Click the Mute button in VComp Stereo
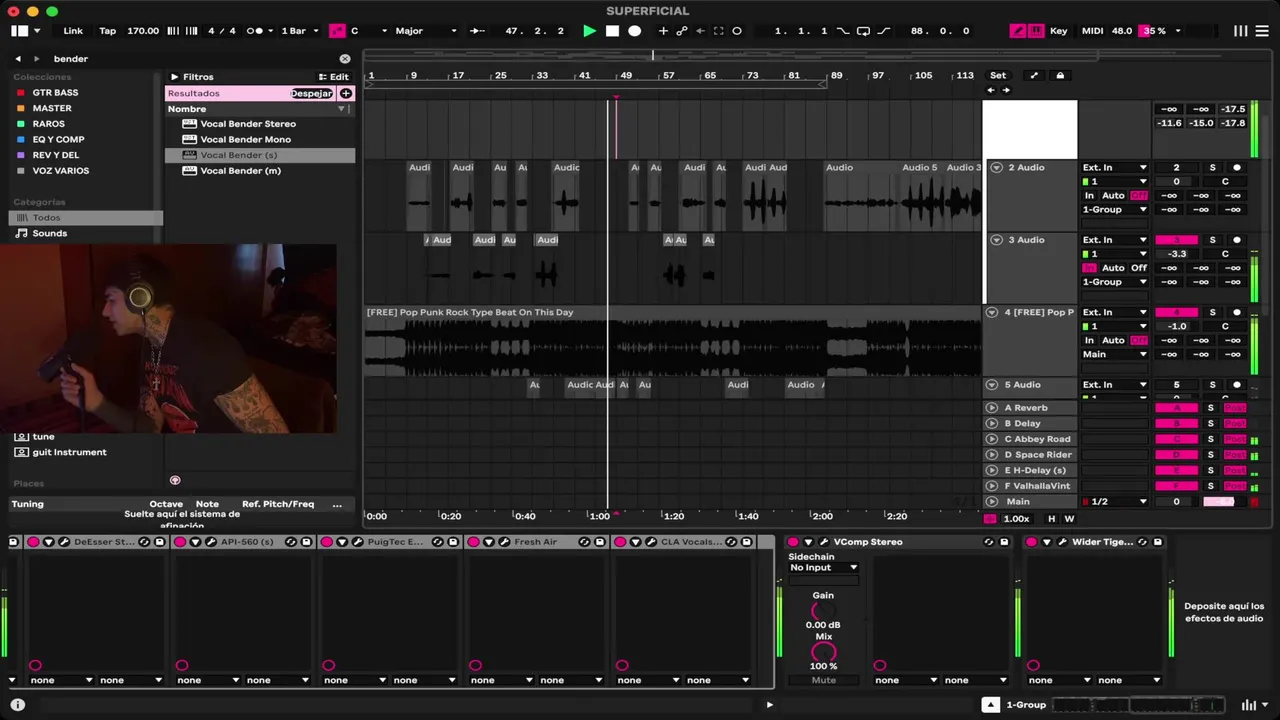 point(823,680)
